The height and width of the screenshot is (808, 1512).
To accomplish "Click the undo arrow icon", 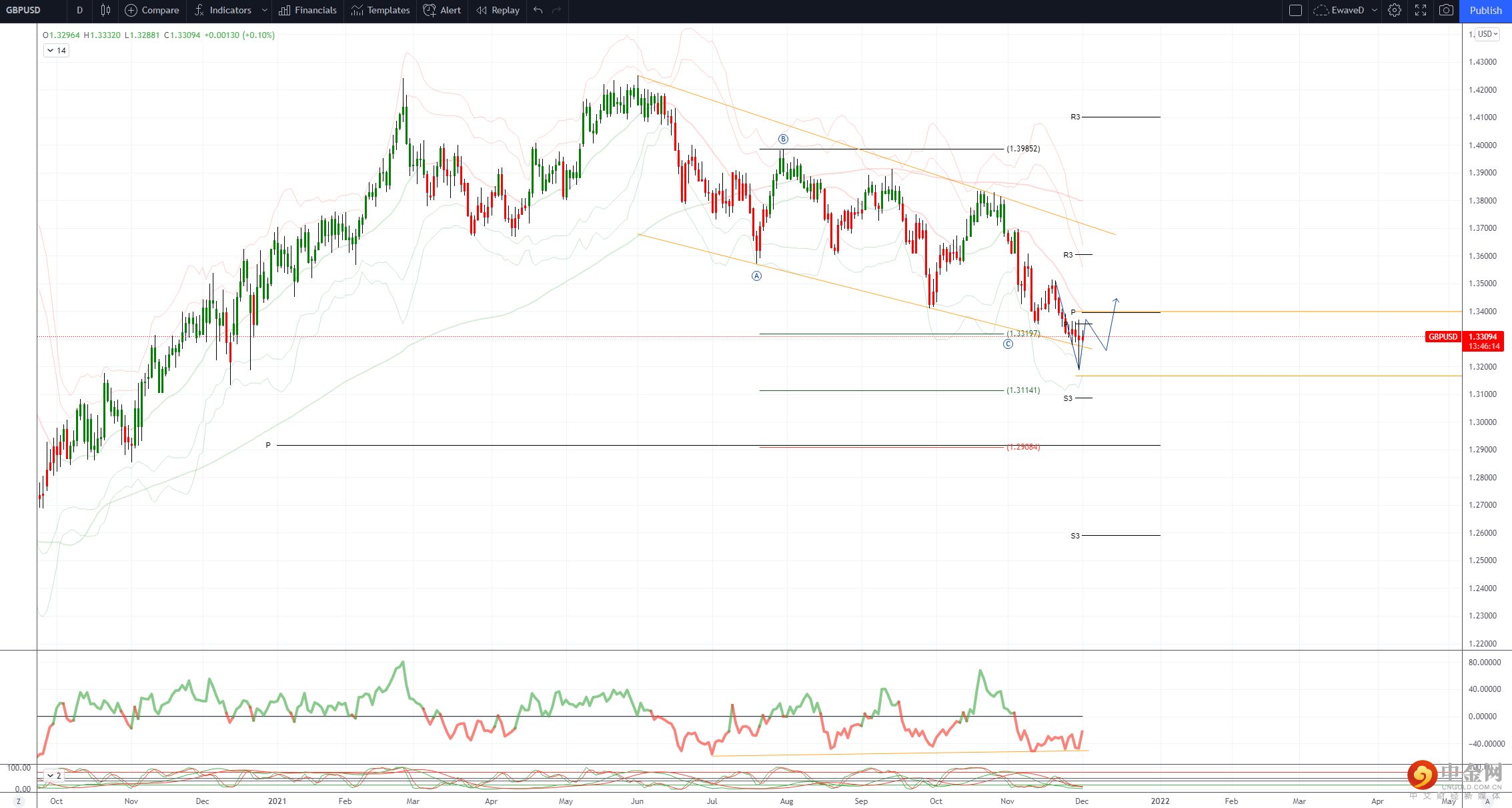I will [x=538, y=10].
